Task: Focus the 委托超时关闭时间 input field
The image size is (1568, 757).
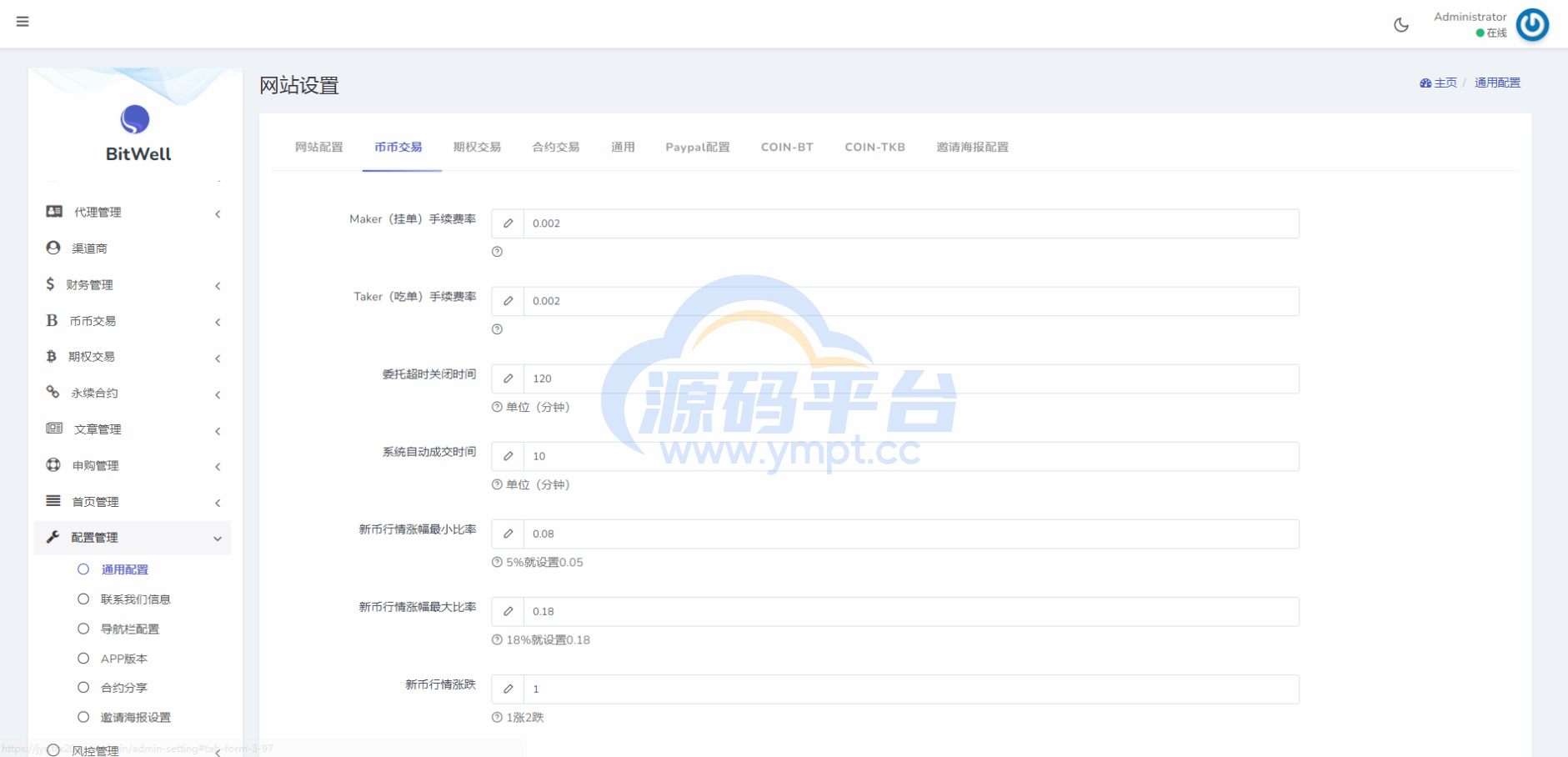Action: point(911,378)
